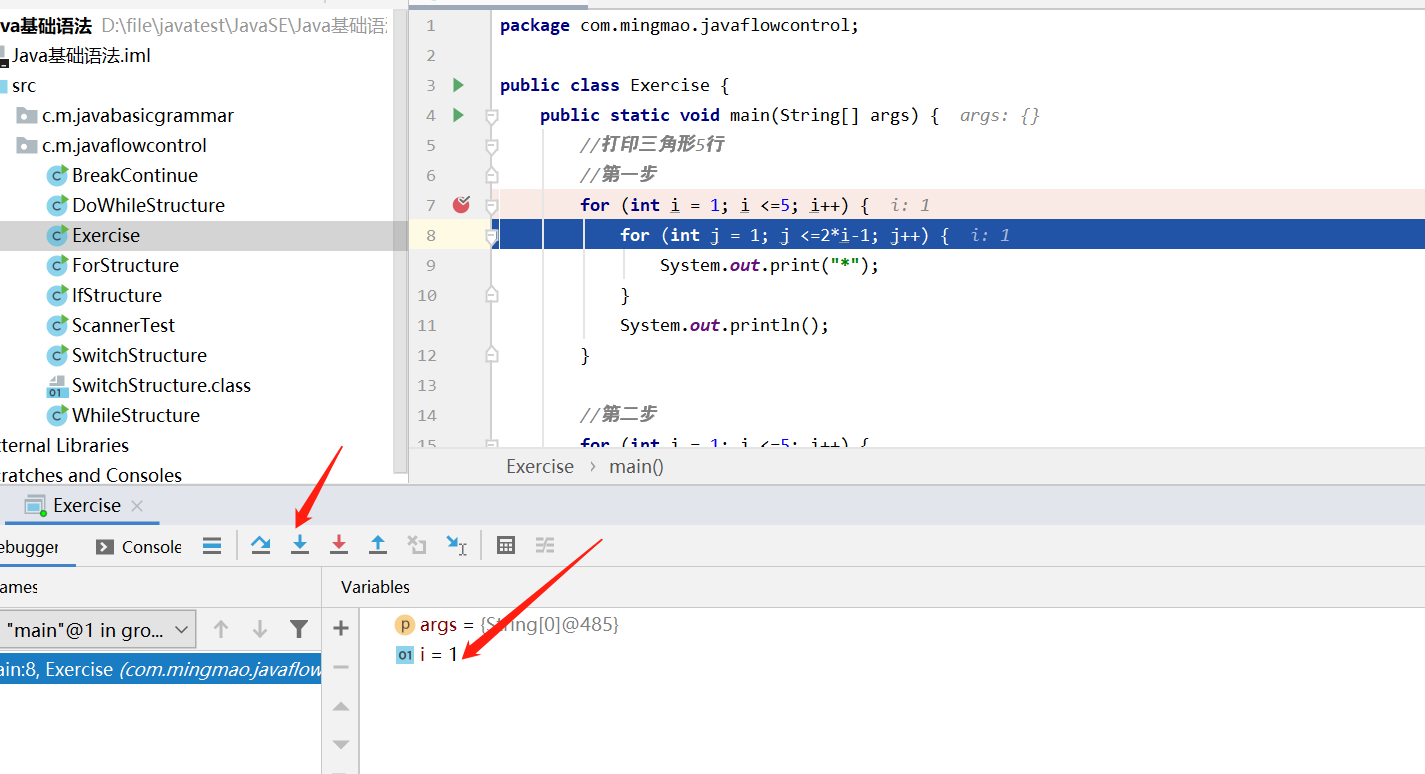Open the ForStructure class in project tree
The height and width of the screenshot is (774, 1425).
click(125, 265)
